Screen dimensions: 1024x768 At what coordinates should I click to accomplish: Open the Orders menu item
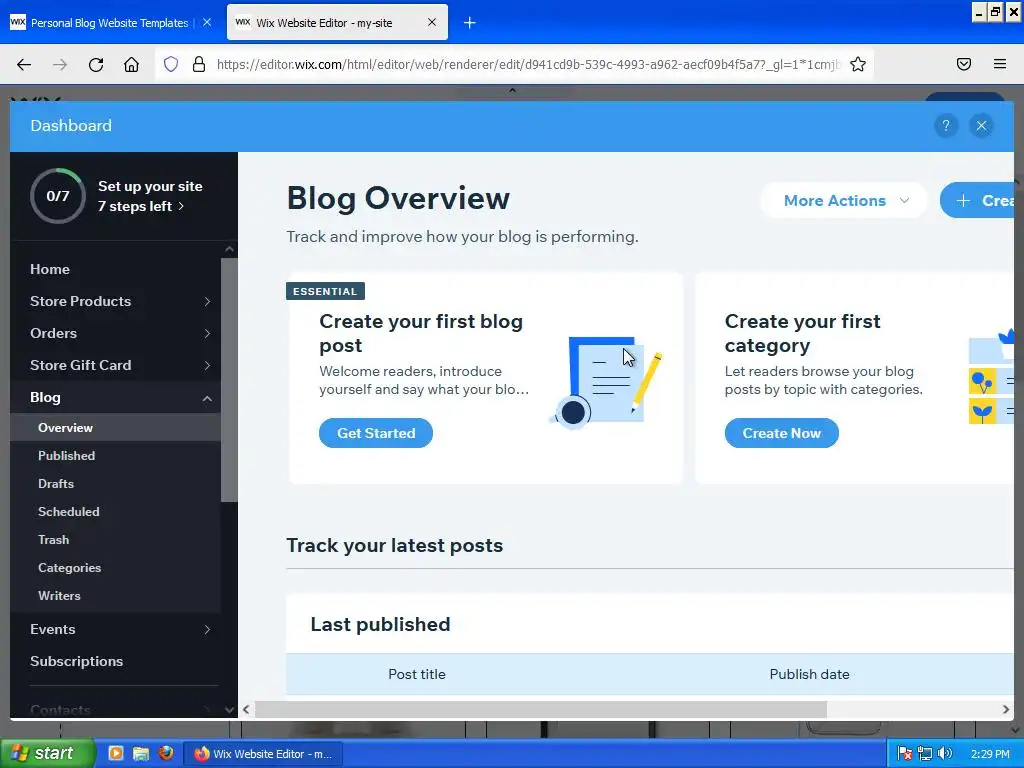(54, 333)
